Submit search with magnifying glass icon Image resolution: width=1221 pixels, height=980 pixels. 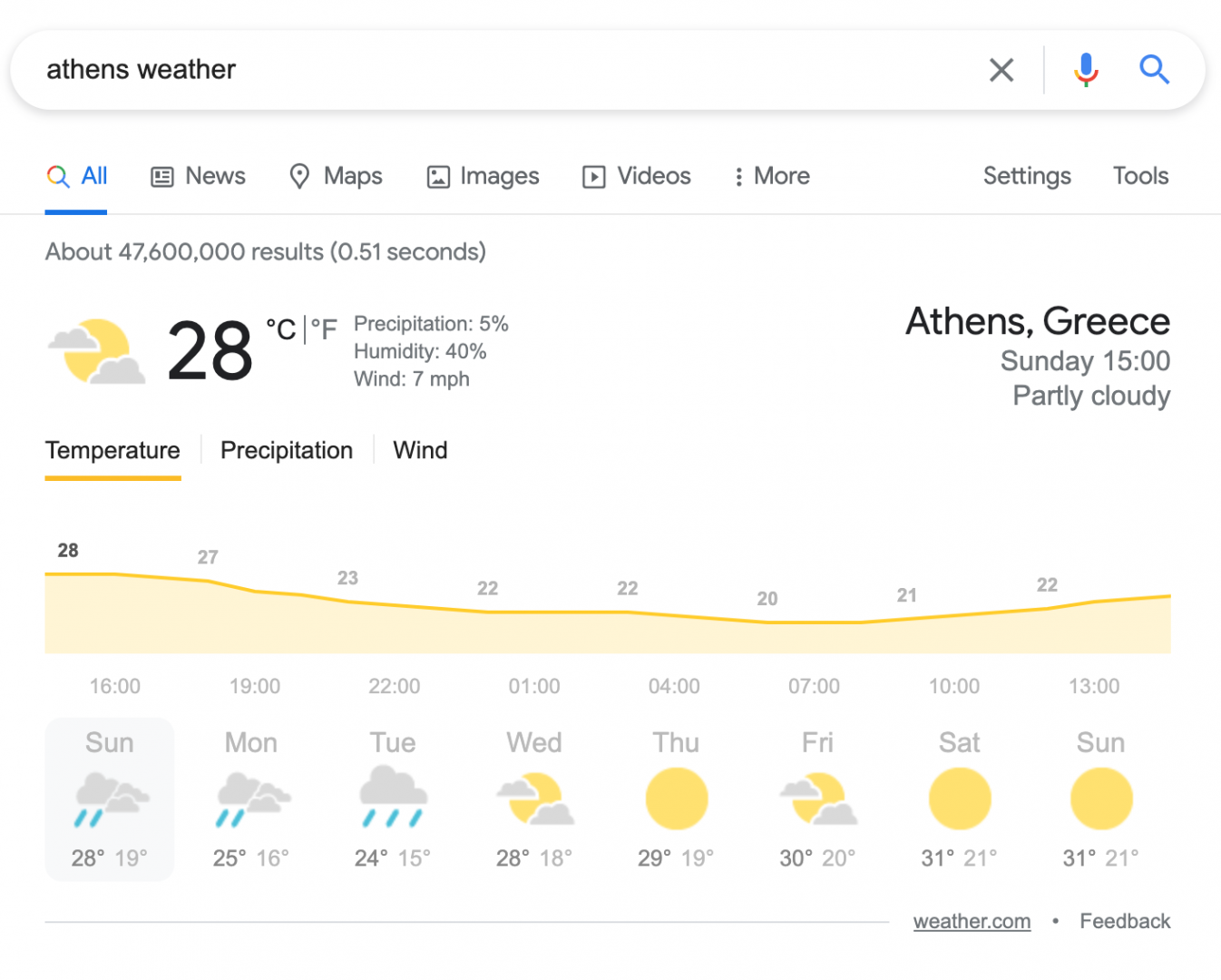1154,69
